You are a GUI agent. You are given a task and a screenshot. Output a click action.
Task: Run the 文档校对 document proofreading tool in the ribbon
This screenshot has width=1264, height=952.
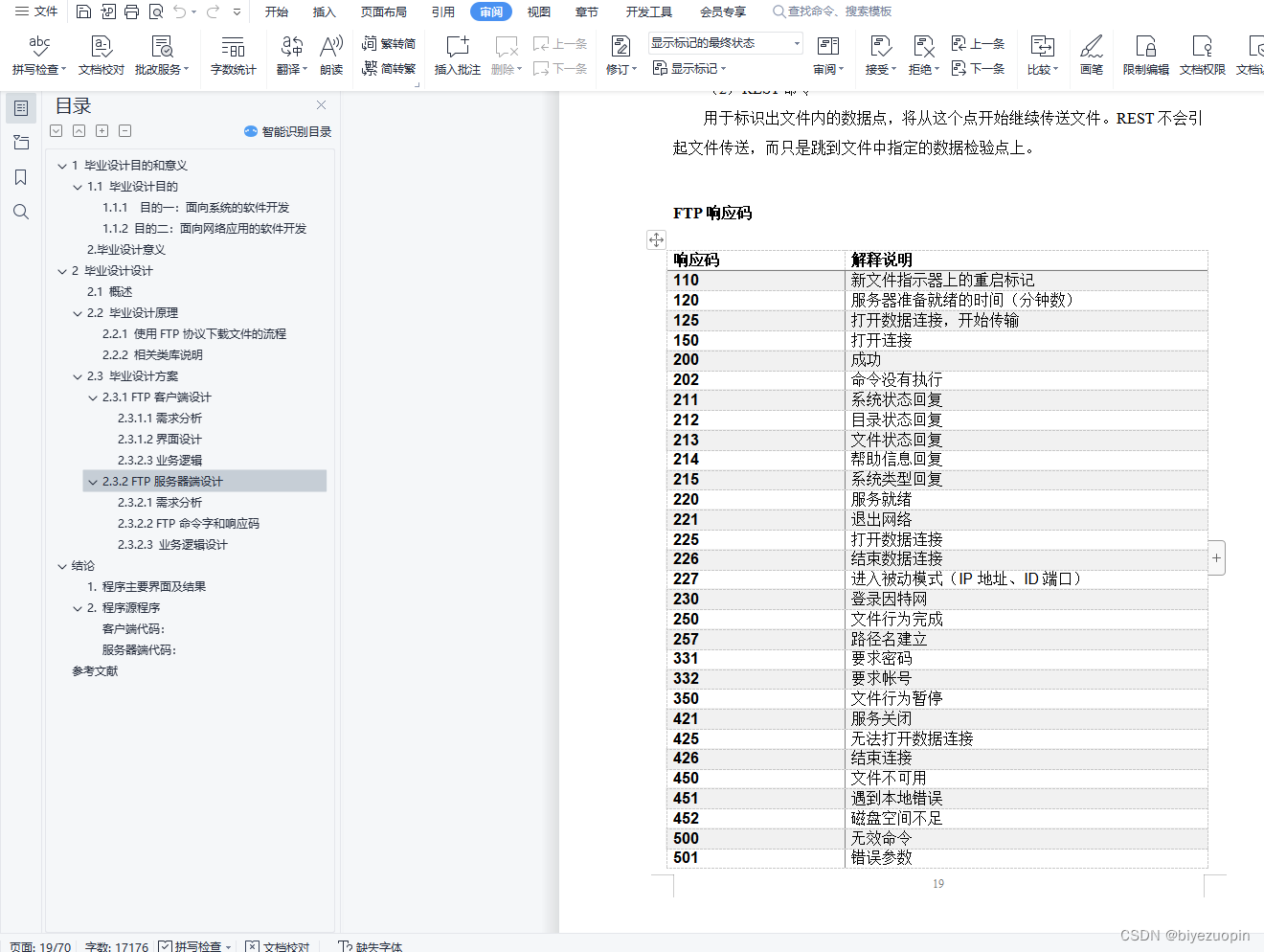(x=102, y=56)
